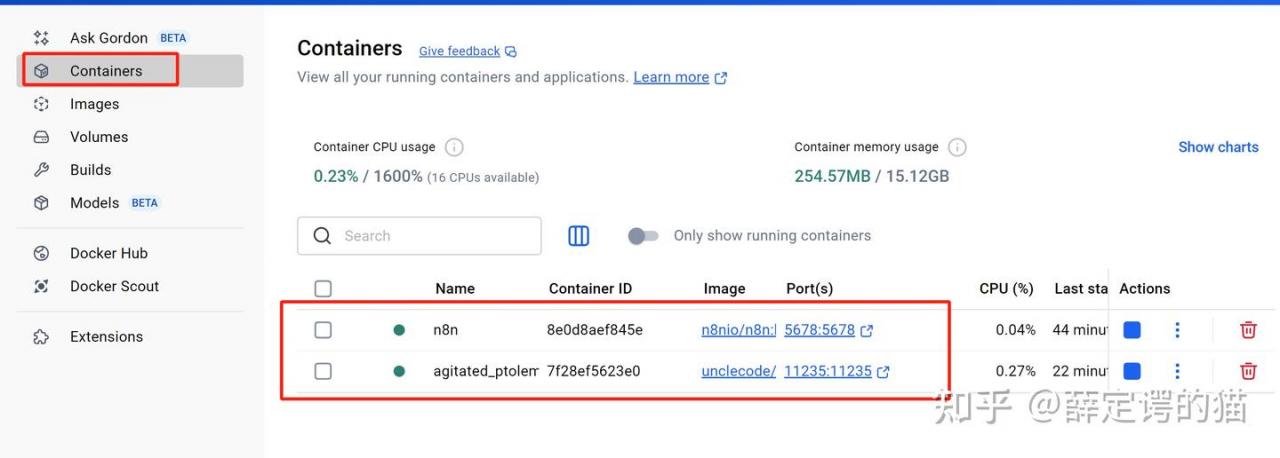Click the Docker Hub globe icon
Screen dimensions: 1280x458
tap(41, 253)
